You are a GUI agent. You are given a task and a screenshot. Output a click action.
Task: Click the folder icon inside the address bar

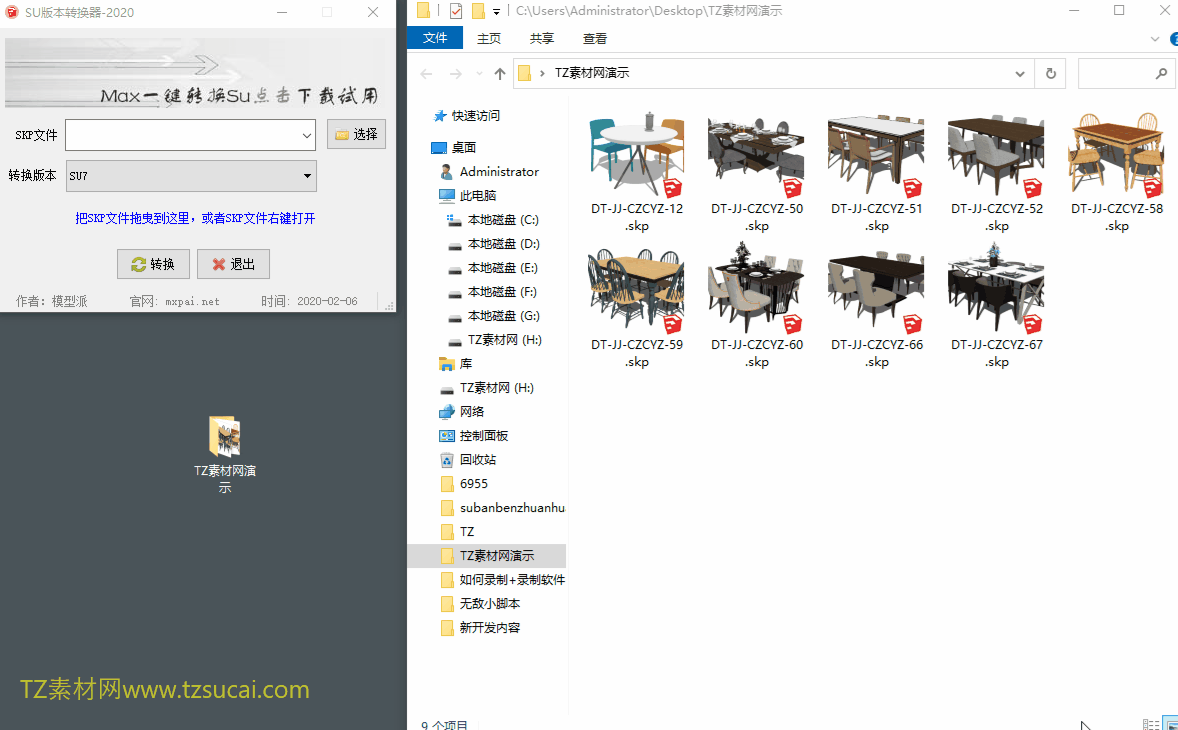[x=524, y=73]
